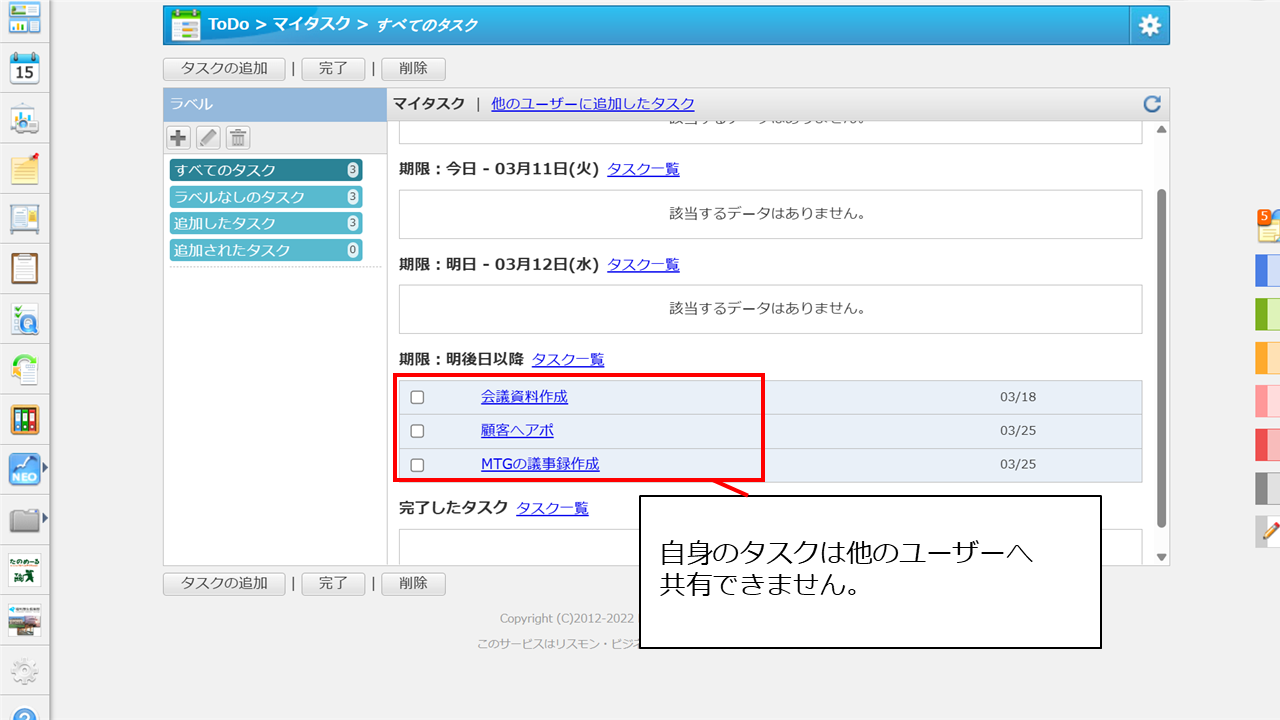Screen dimensions: 1280x720
Task: Open the MTGの議事録作成 task link
Action: pos(540,465)
